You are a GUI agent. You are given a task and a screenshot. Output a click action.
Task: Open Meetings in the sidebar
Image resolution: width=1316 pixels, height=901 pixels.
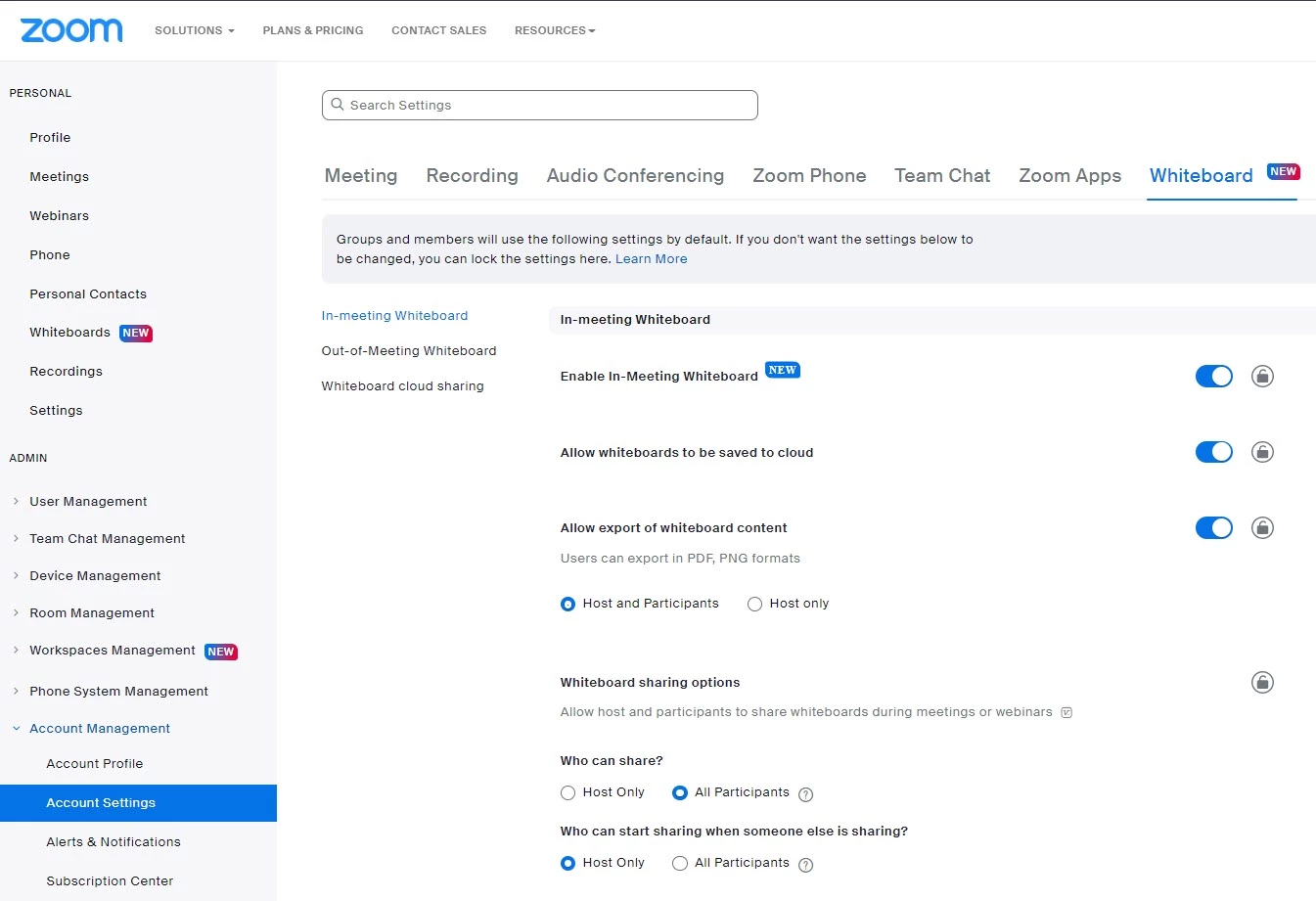point(59,177)
